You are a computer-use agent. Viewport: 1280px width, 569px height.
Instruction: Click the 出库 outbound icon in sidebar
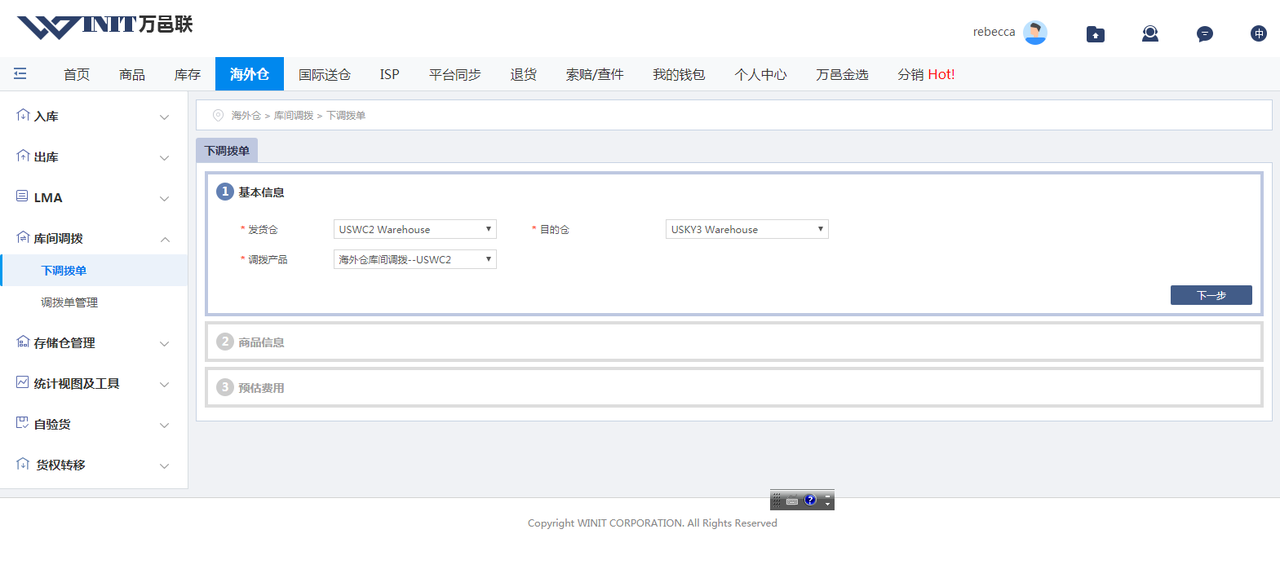[x=23, y=157]
